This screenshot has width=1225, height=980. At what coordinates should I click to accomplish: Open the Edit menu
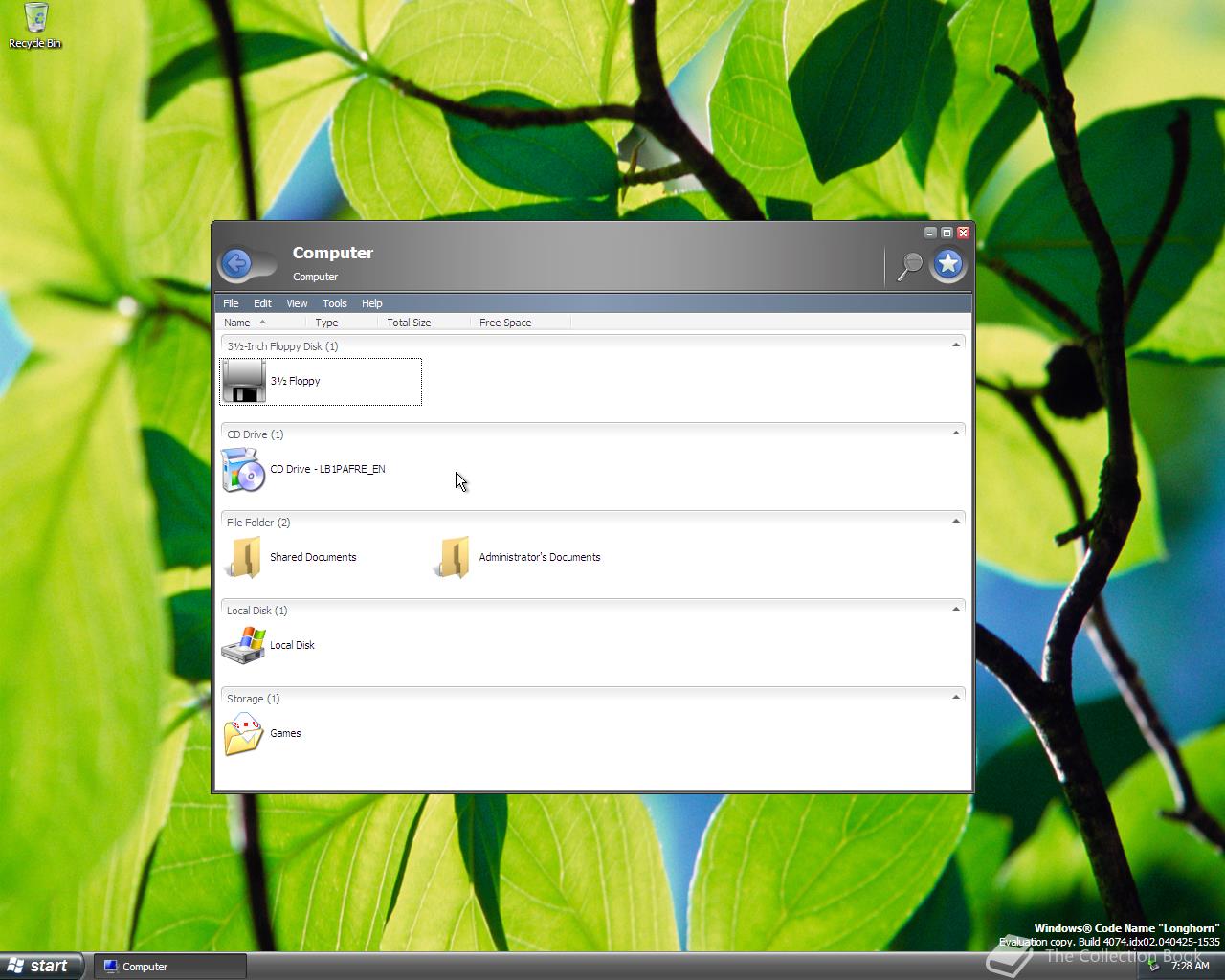[262, 303]
